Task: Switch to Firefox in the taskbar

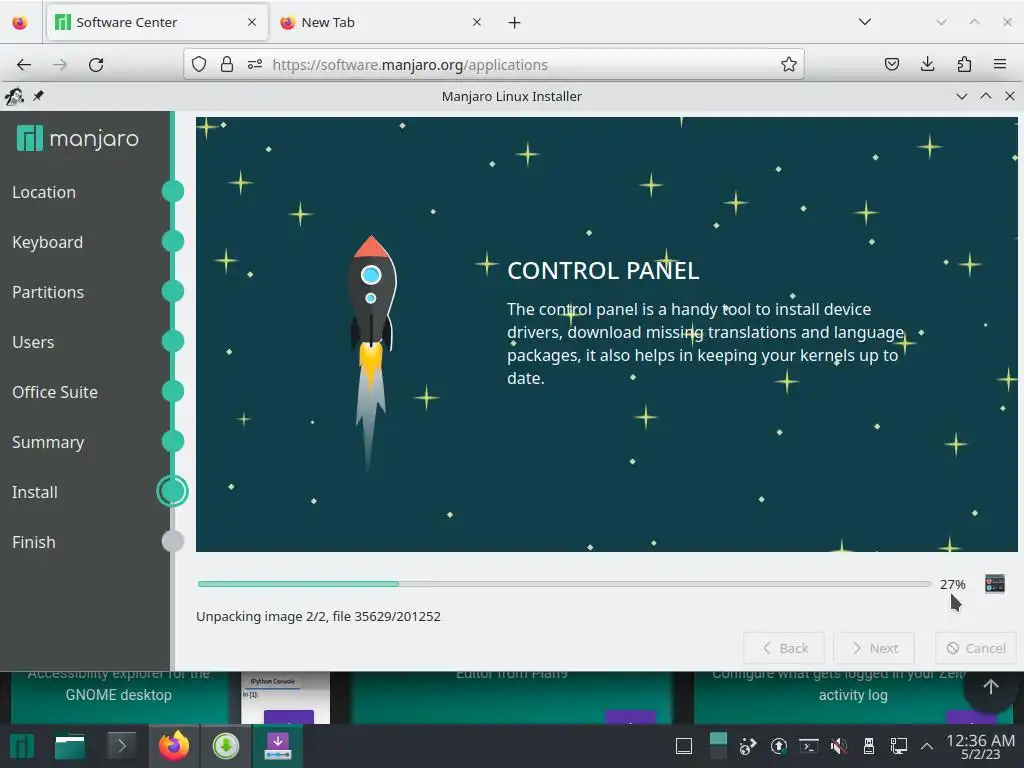Action: tap(174, 746)
